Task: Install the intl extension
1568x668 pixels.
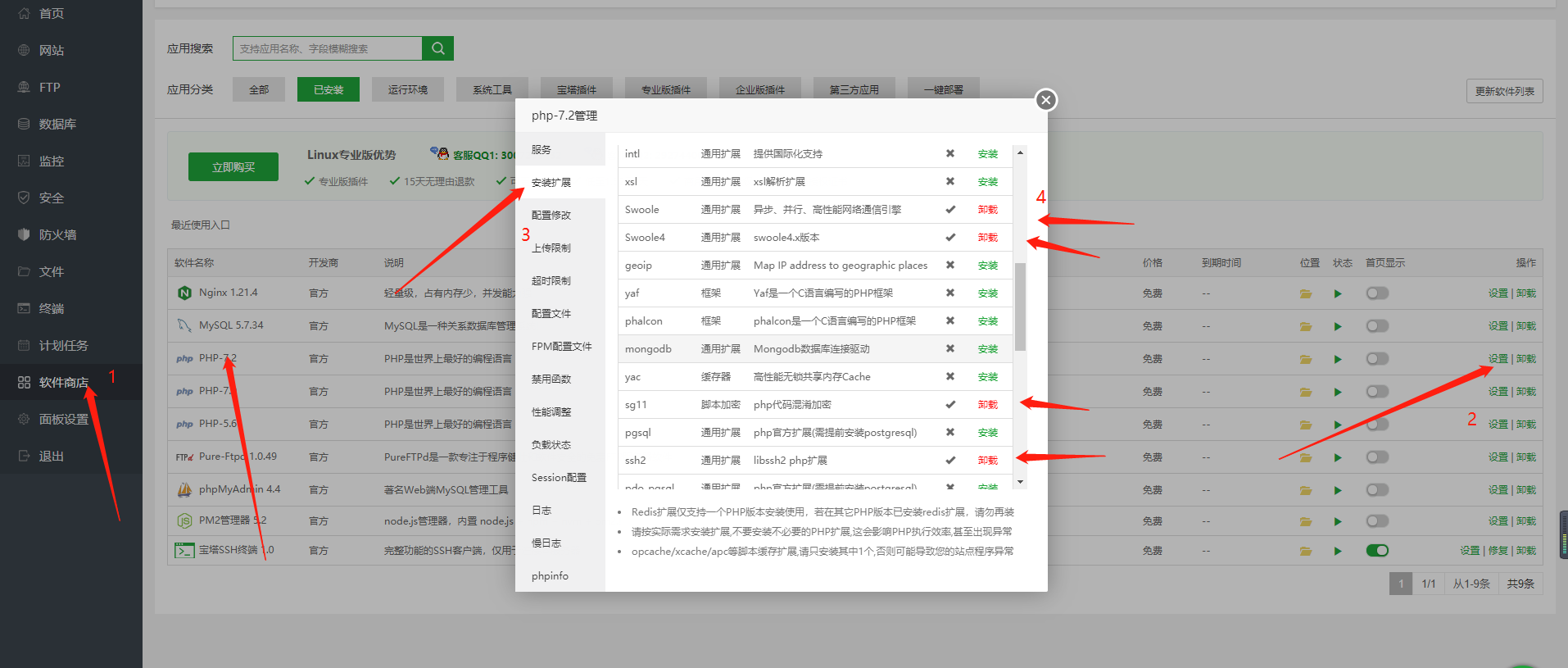Action: [x=988, y=154]
